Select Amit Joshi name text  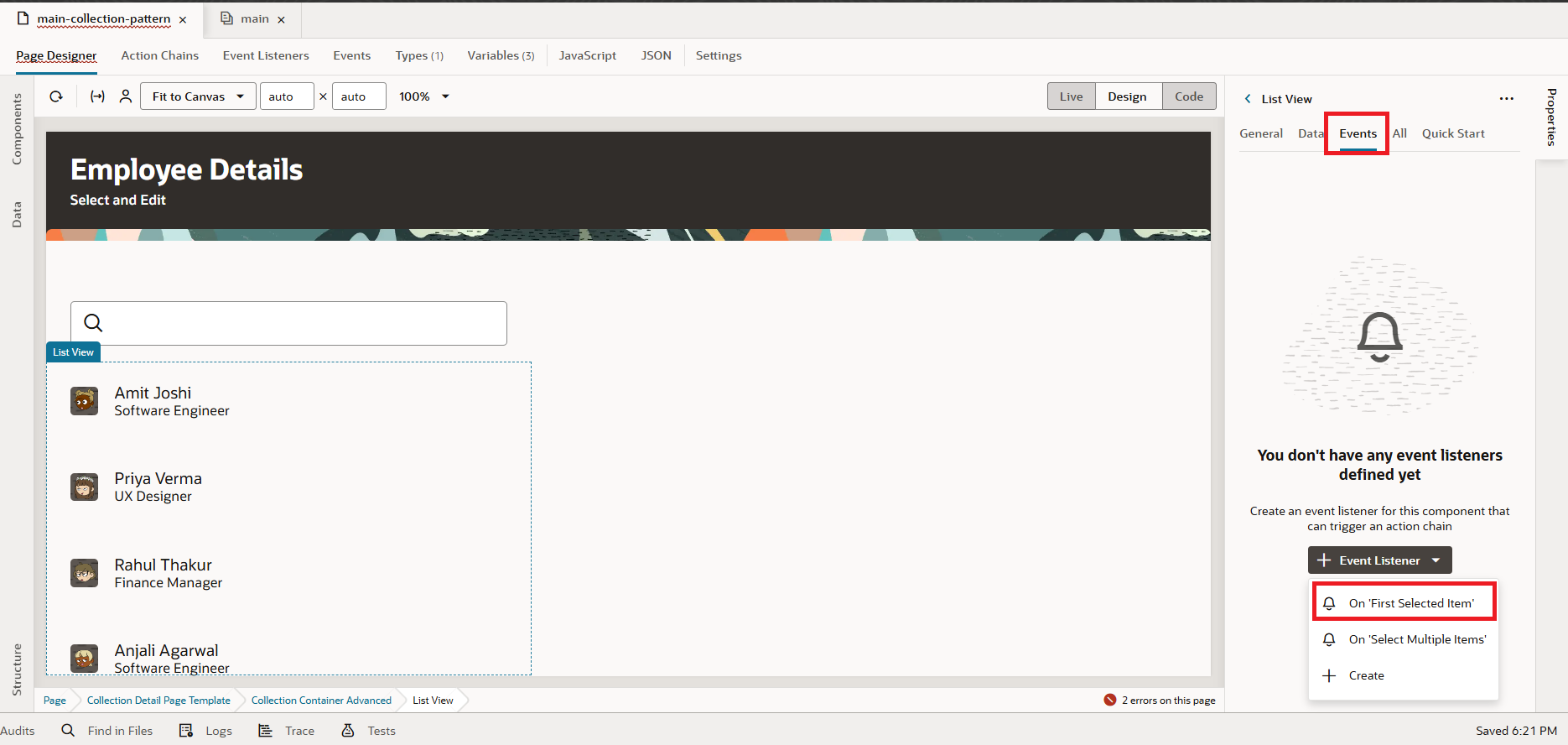click(153, 393)
